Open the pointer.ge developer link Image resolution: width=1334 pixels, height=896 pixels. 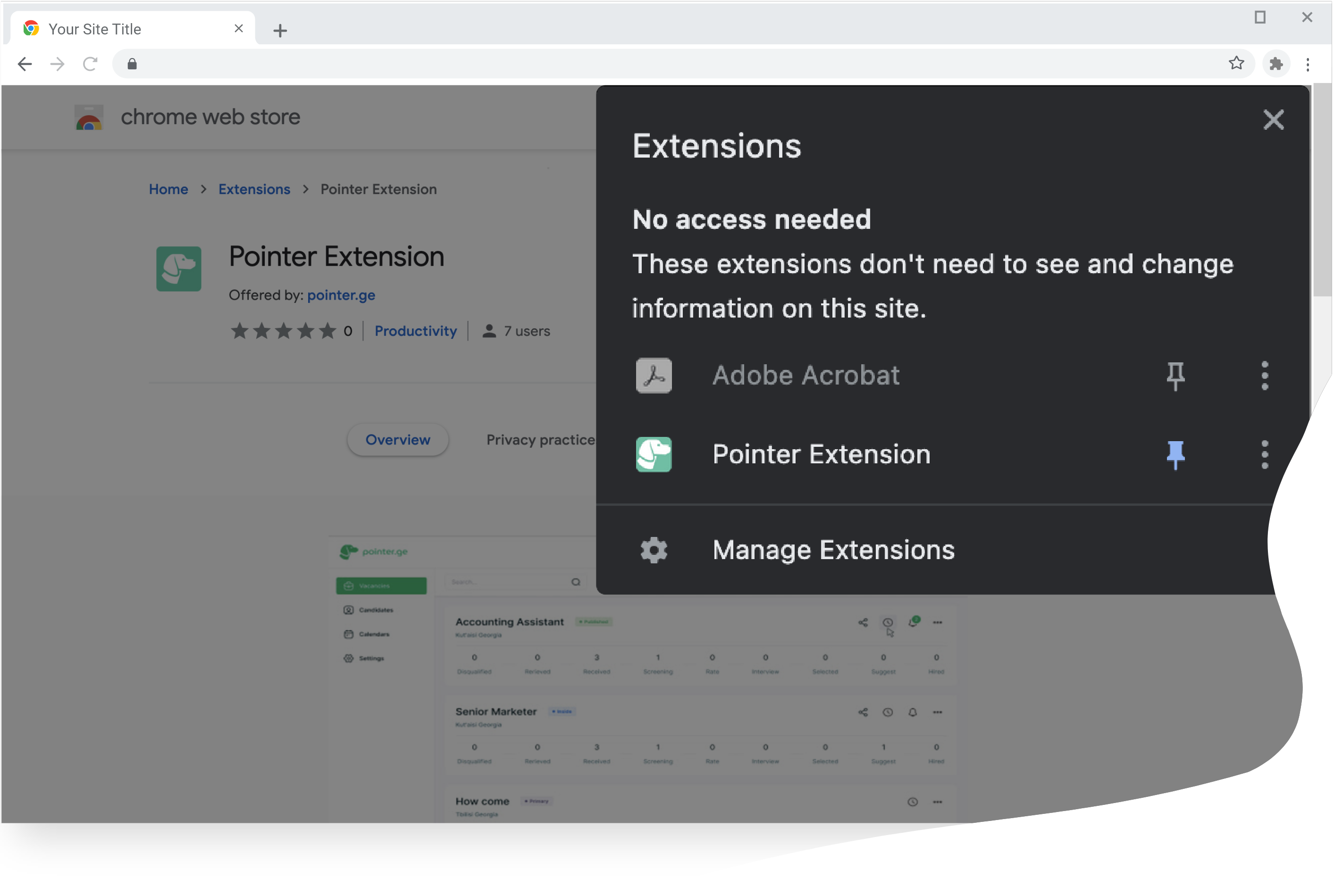[341, 295]
